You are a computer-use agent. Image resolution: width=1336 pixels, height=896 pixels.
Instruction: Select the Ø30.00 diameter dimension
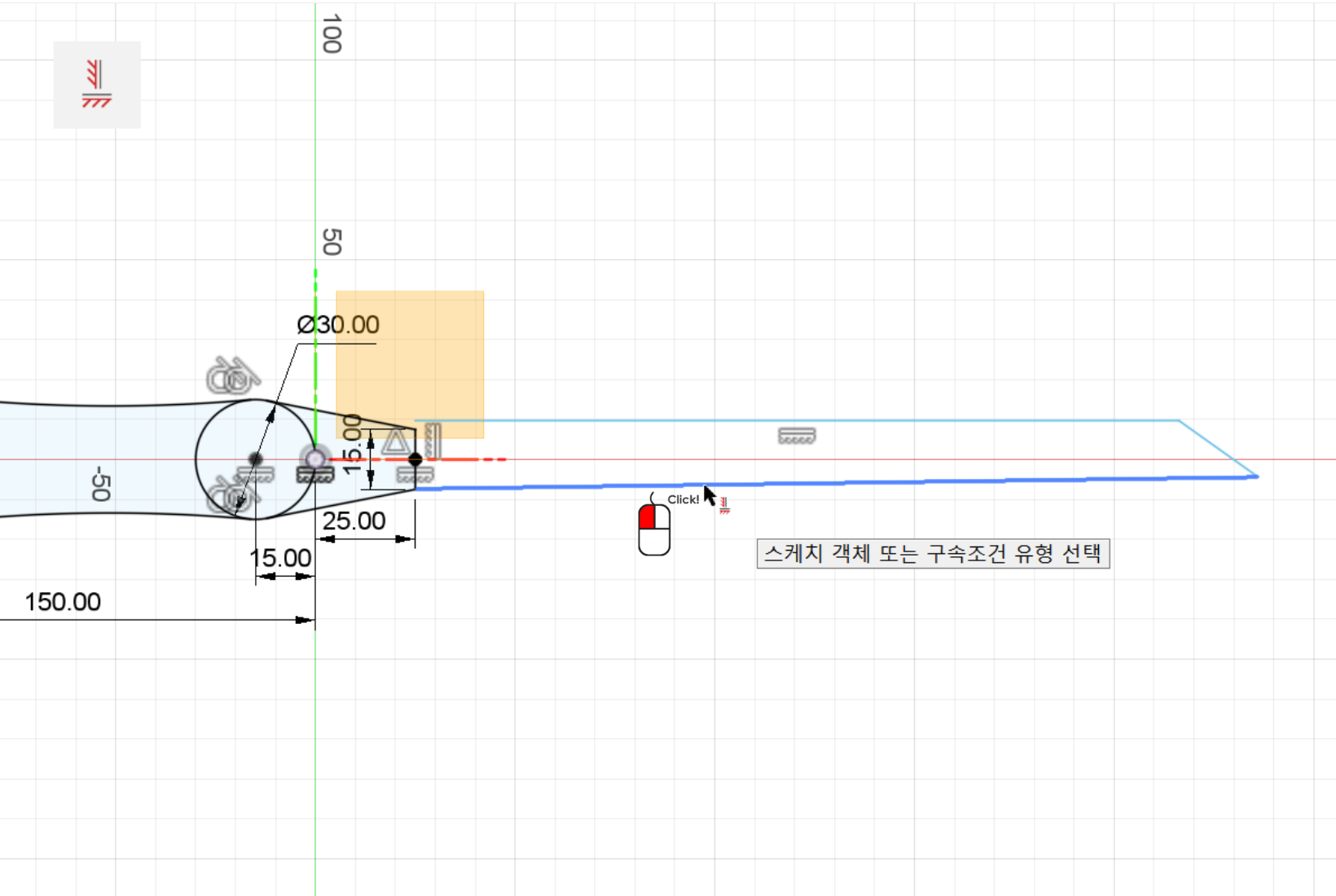click(338, 325)
